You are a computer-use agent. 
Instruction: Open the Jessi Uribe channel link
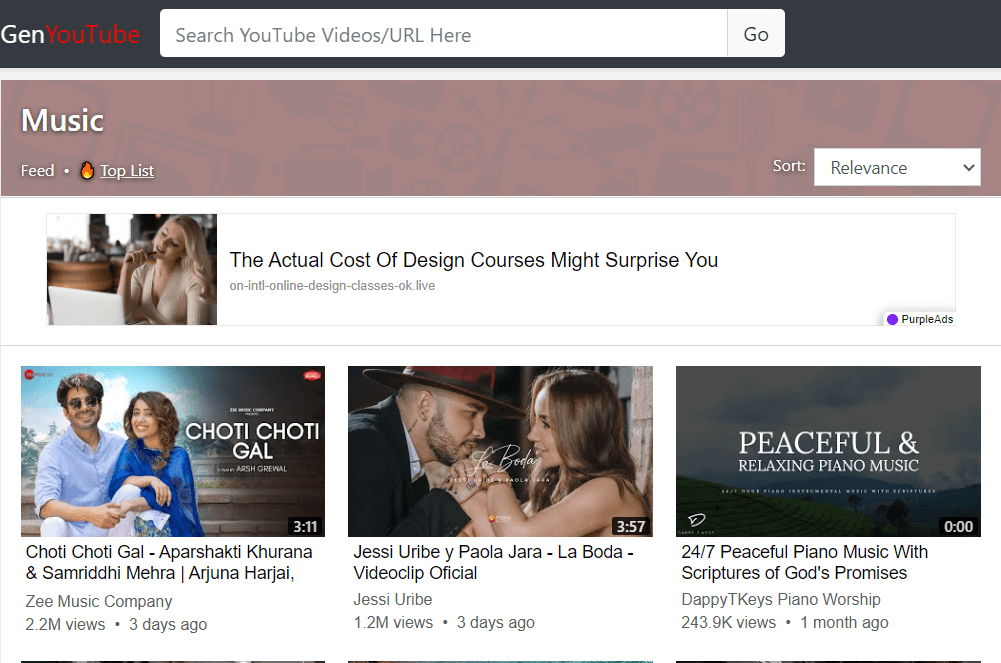click(x=393, y=599)
